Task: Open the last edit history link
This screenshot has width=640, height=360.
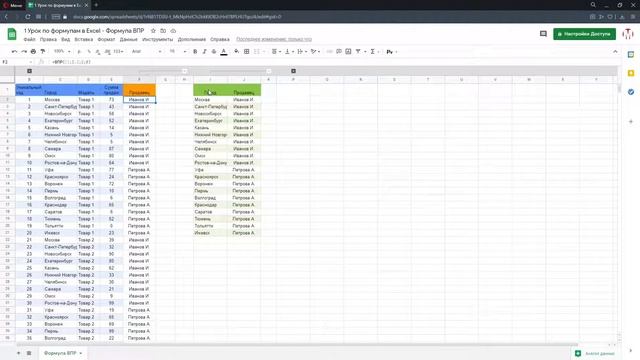Action: (x=274, y=40)
